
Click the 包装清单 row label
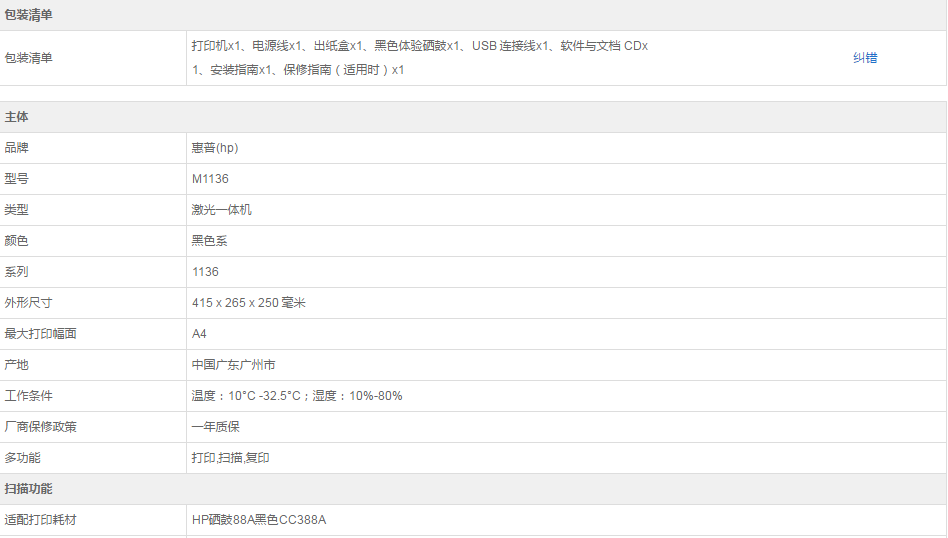[x=28, y=58]
